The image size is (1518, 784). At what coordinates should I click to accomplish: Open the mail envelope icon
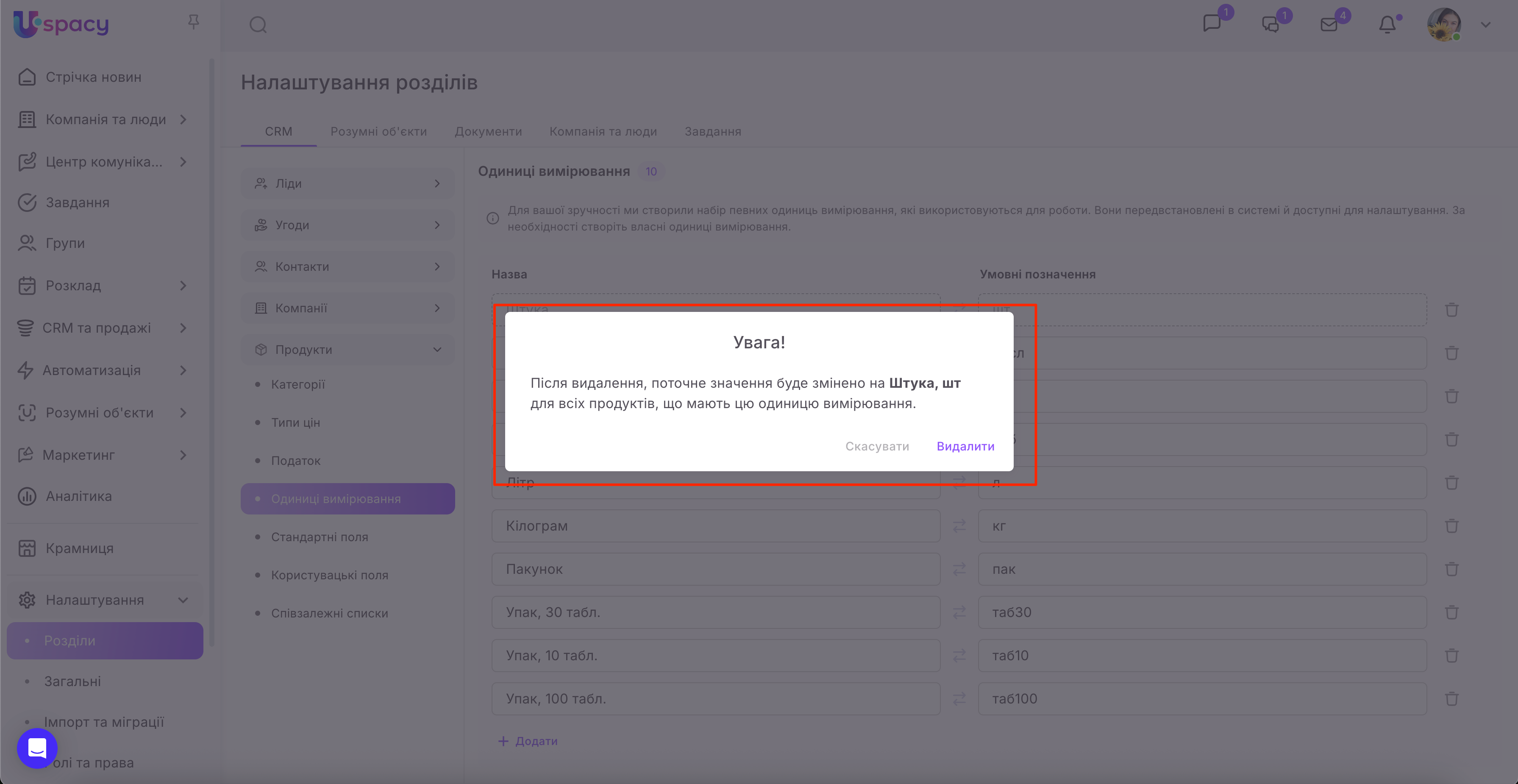tap(1329, 25)
